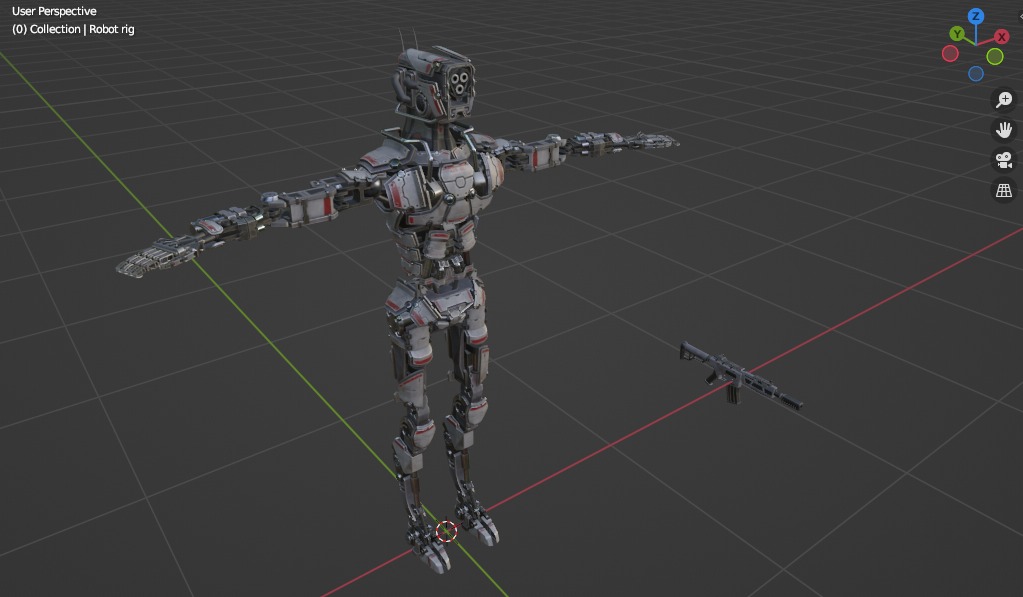Select the robot model's head
The width and height of the screenshot is (1023, 597).
coord(434,84)
